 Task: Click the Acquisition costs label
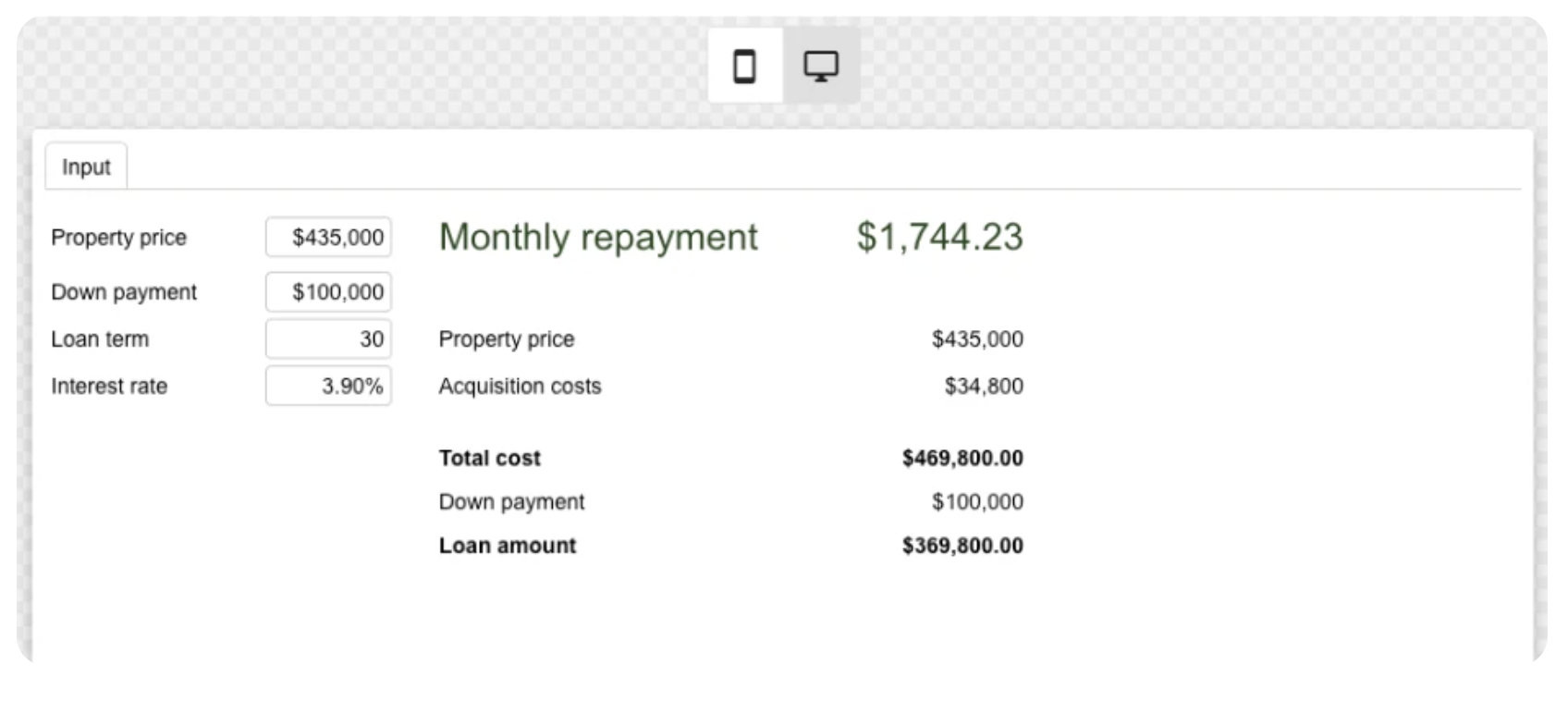[520, 387]
